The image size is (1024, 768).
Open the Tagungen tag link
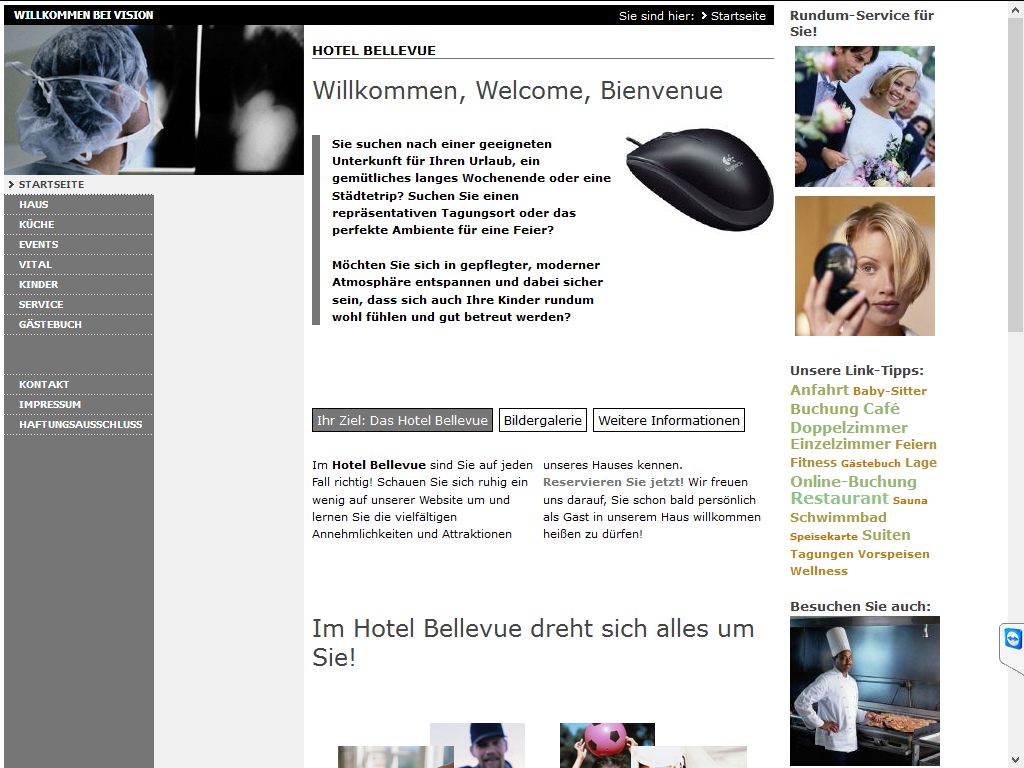822,554
